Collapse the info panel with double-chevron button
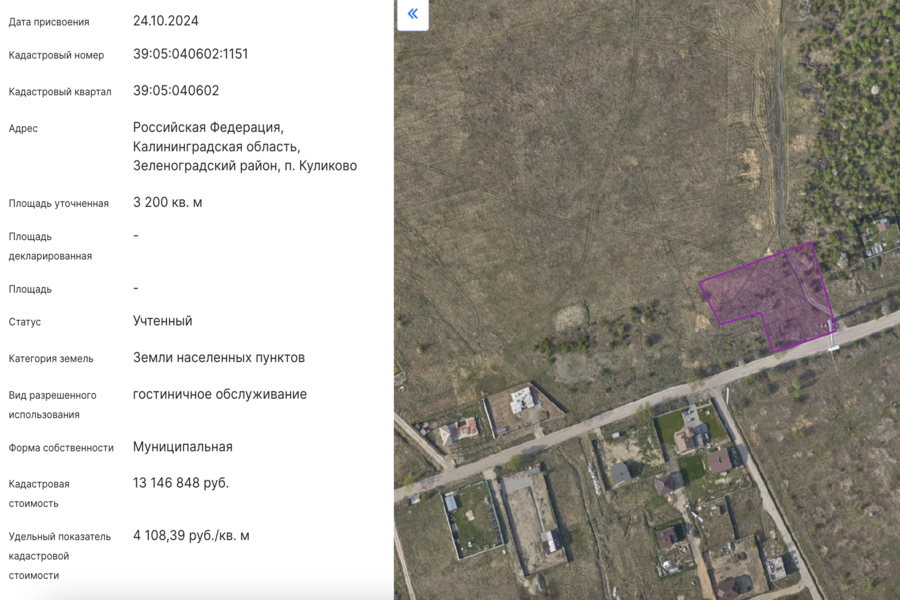 (x=413, y=15)
